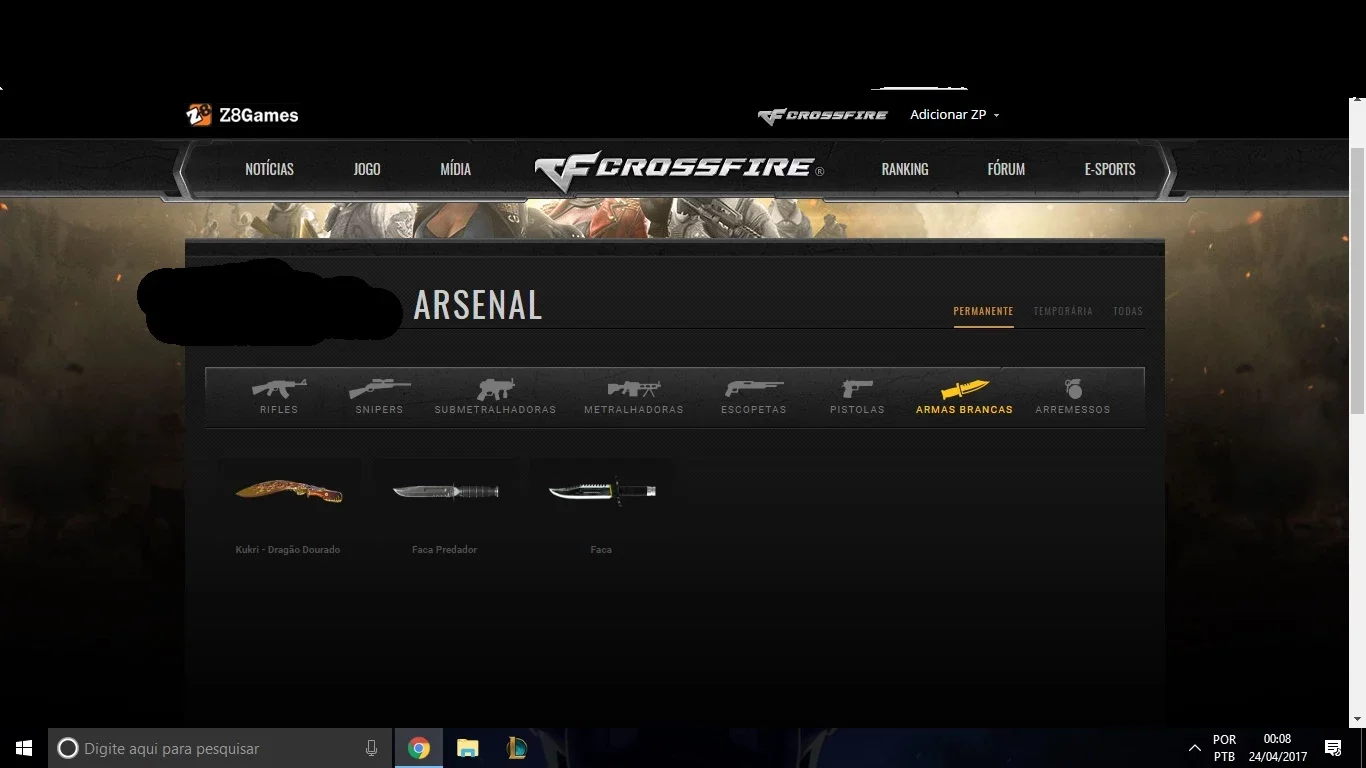Click the Kukri - Dragão Dourado label

point(288,550)
